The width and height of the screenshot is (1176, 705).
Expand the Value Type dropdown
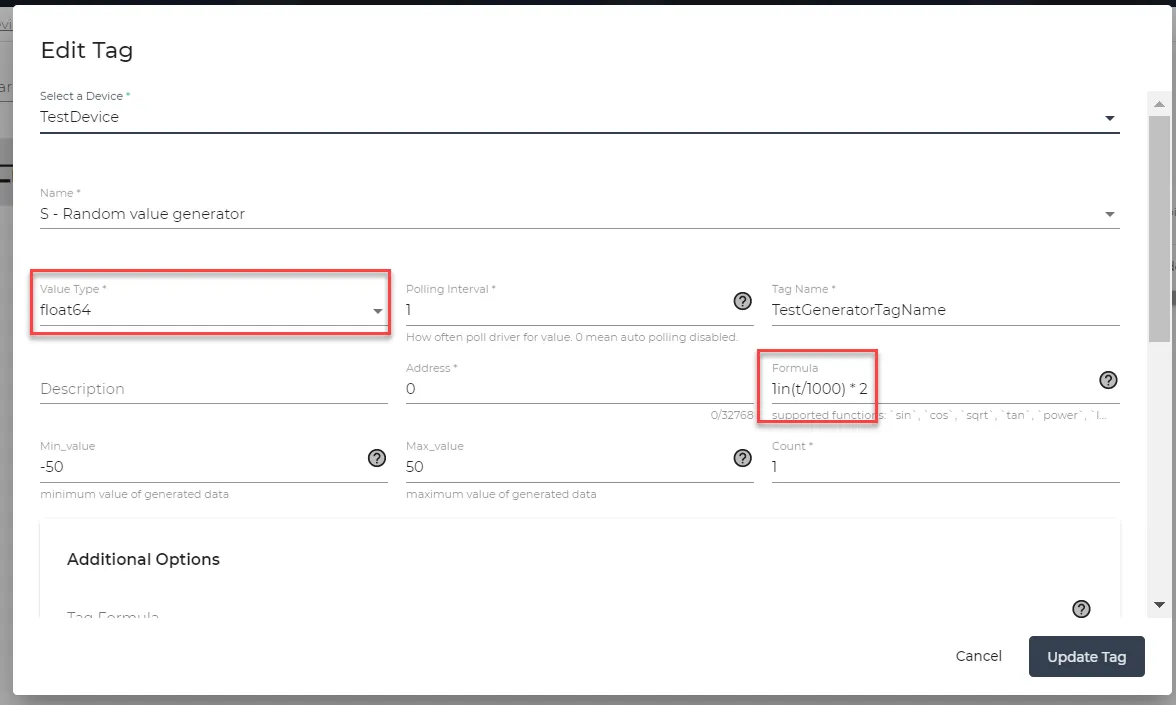(x=213, y=310)
